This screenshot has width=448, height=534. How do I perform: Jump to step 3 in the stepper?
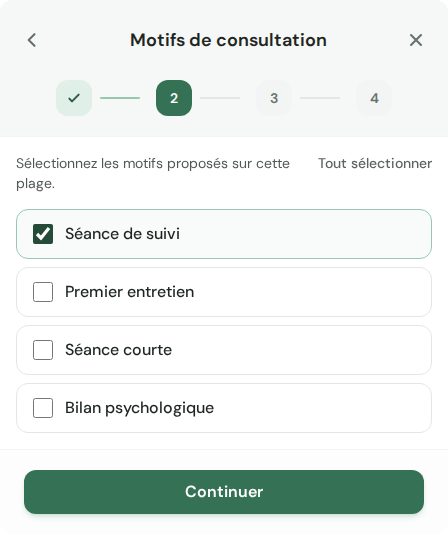pos(274,98)
